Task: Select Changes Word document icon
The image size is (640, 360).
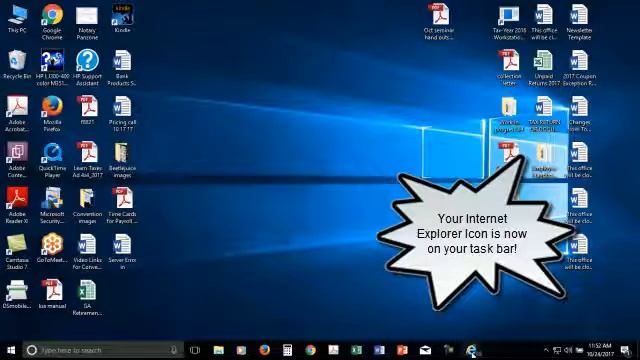Action: 579,114
